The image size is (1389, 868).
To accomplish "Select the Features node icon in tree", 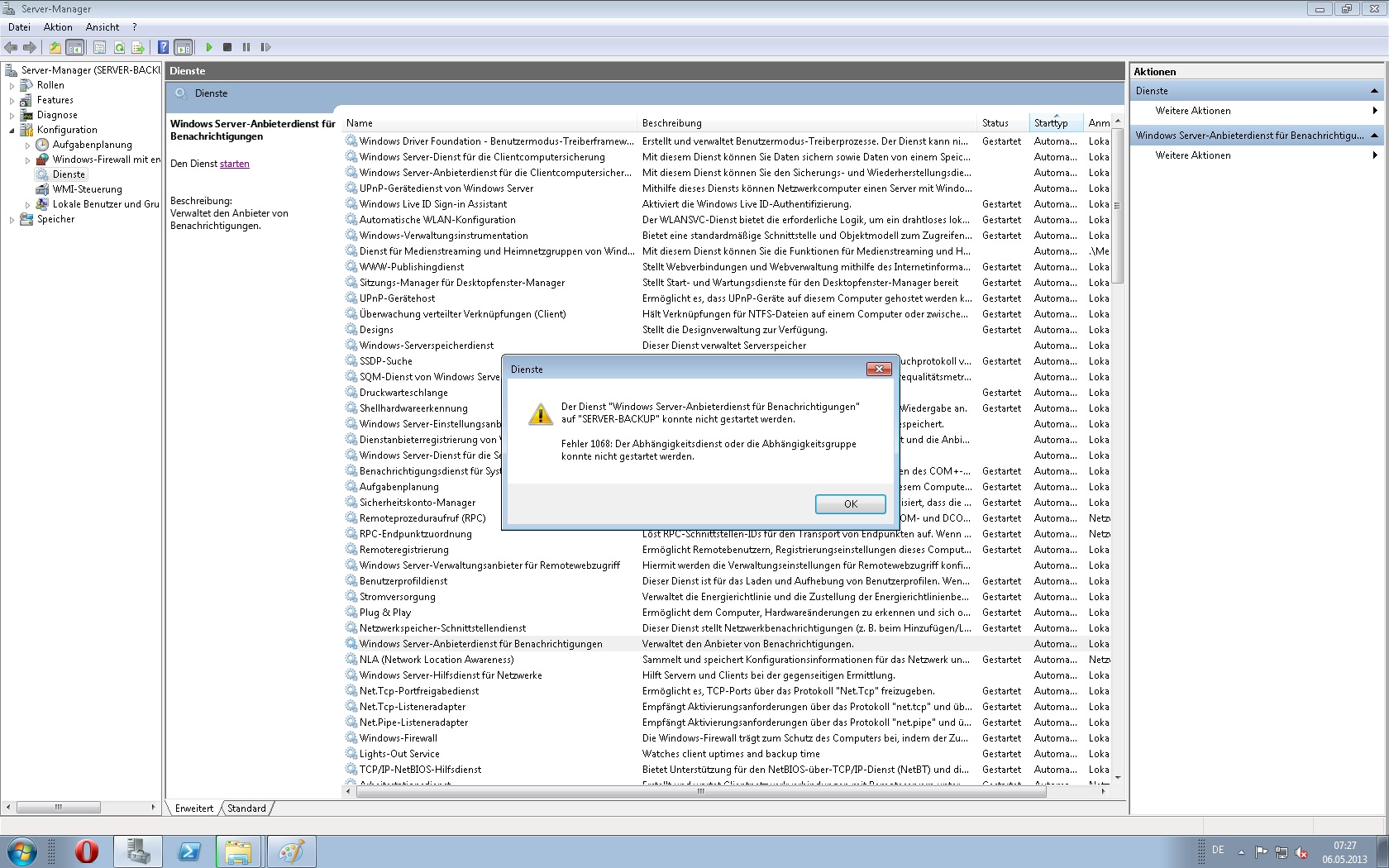I will (x=26, y=100).
